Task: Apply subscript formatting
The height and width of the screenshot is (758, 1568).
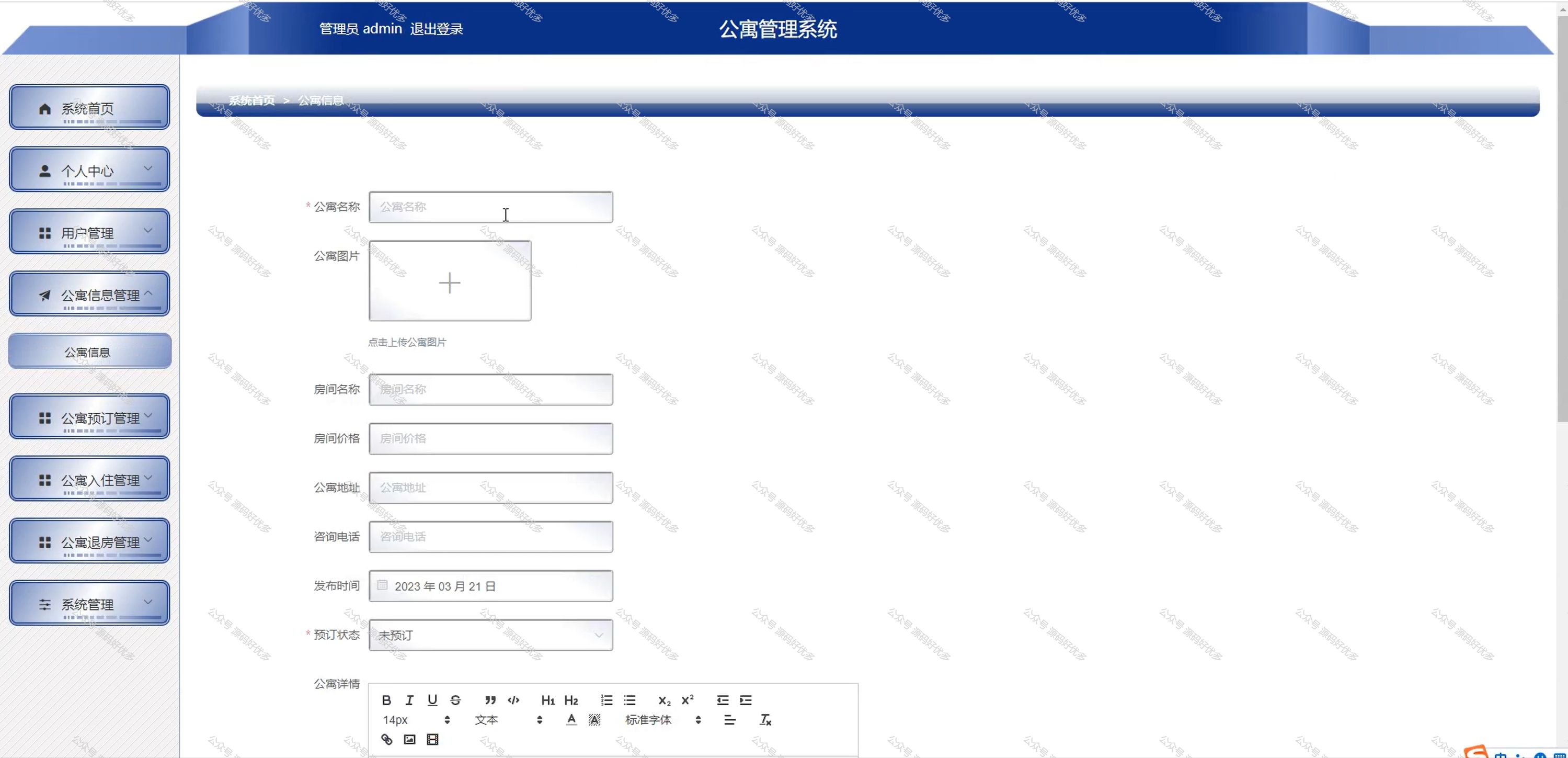Action: click(664, 700)
